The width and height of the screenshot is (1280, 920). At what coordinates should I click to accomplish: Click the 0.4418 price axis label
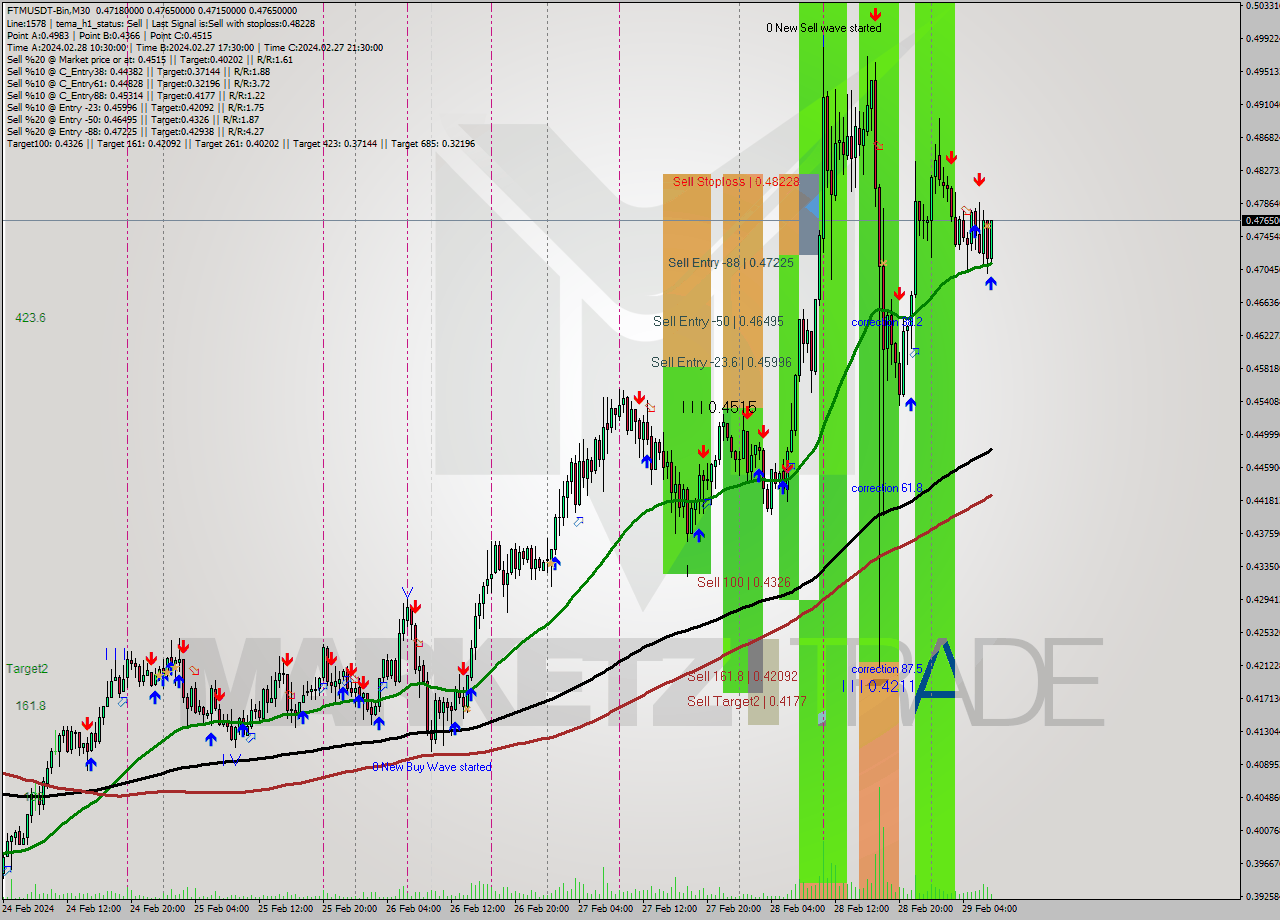[x=1261, y=500]
